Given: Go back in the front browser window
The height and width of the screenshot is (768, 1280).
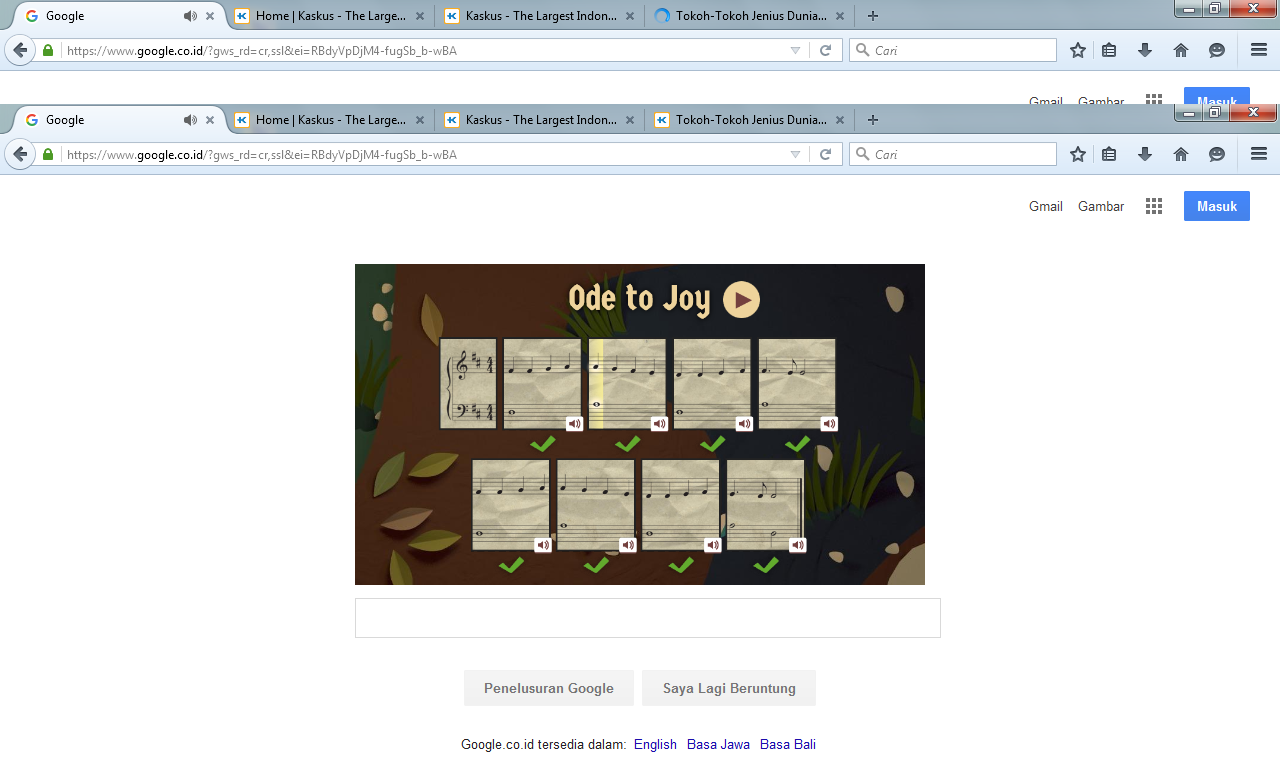Looking at the screenshot, I should click(x=20, y=154).
